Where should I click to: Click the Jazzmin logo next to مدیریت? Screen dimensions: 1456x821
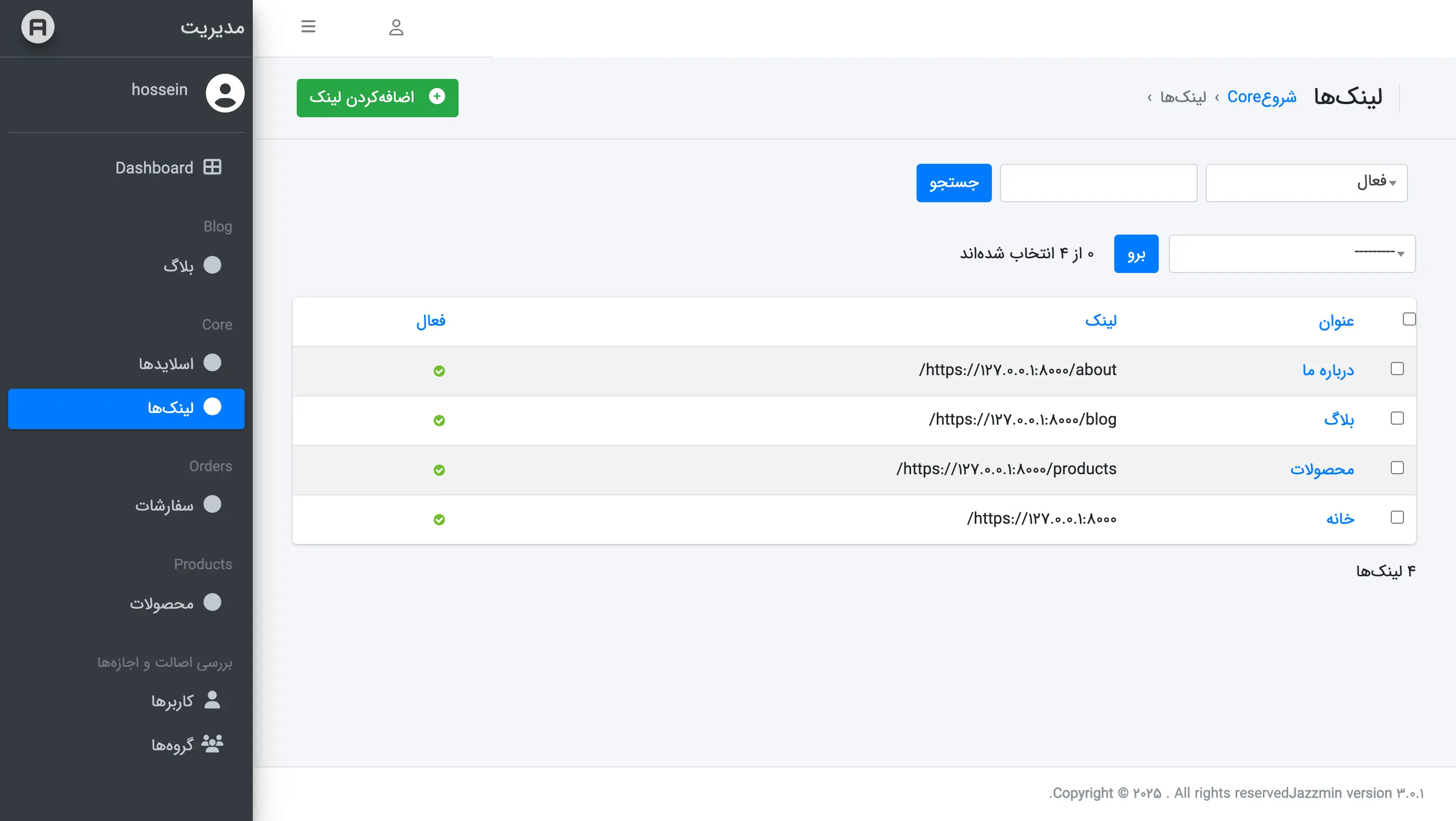[38, 27]
